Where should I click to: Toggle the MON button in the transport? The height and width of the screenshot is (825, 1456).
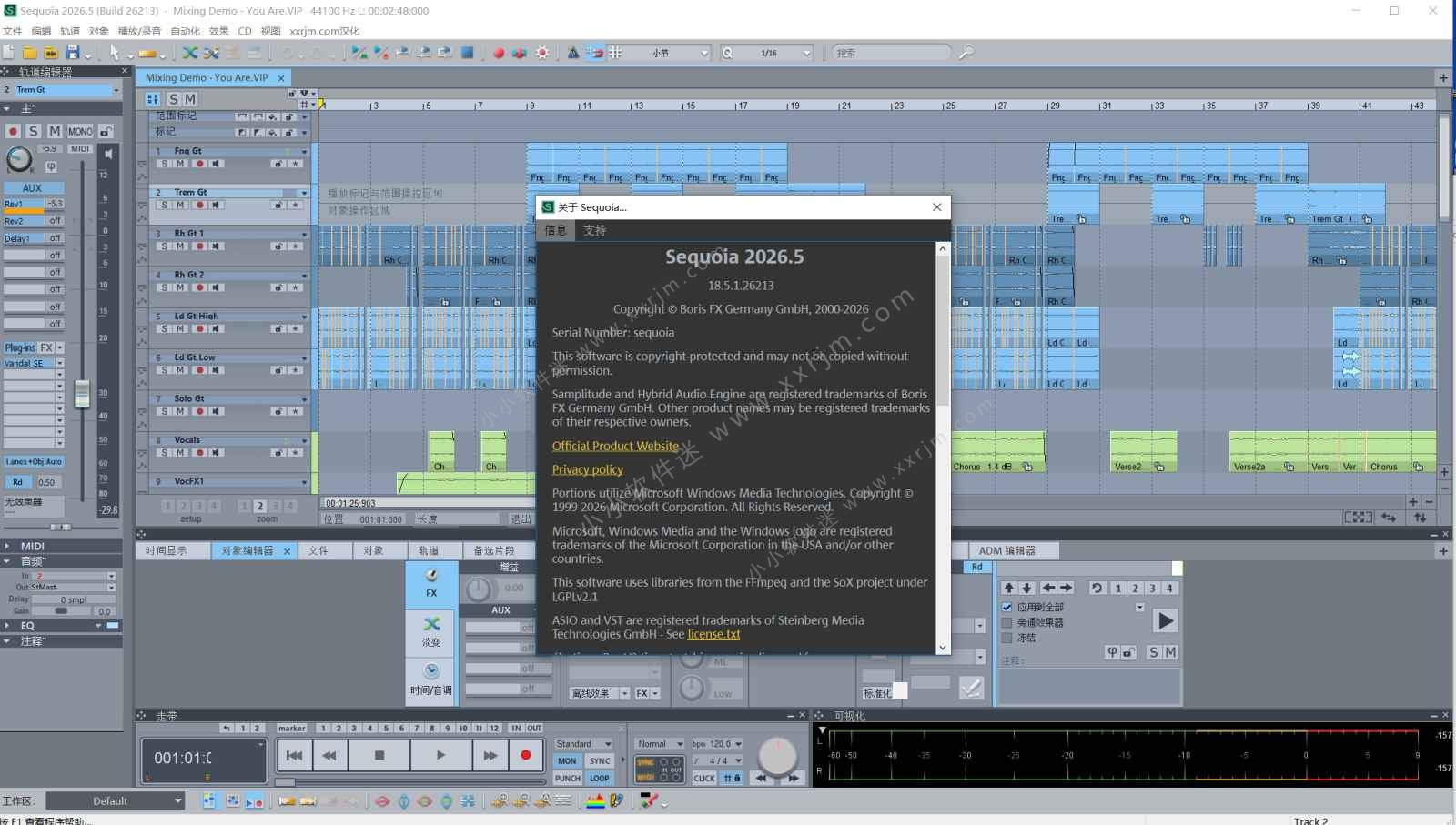[567, 761]
